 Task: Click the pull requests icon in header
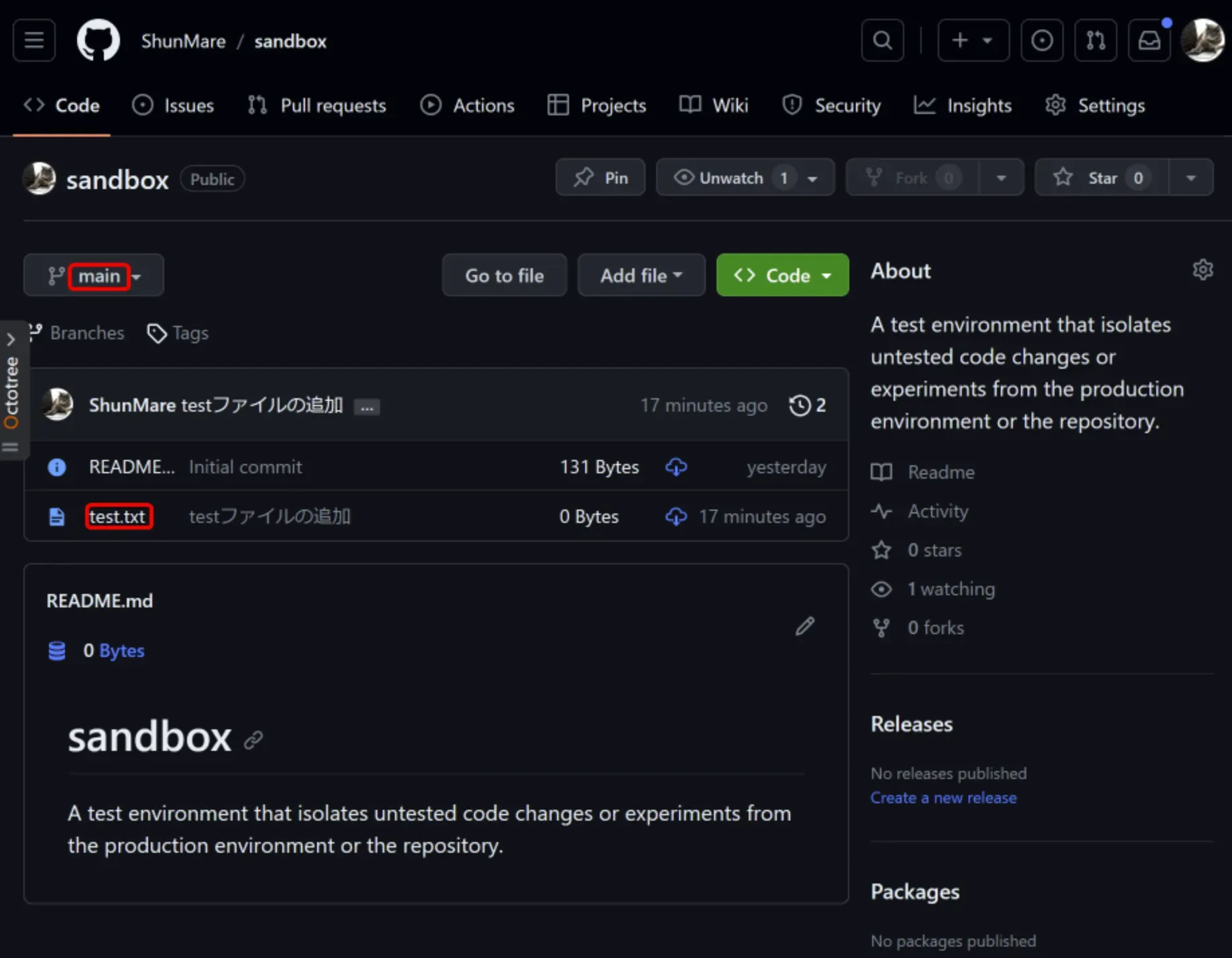[x=1095, y=41]
